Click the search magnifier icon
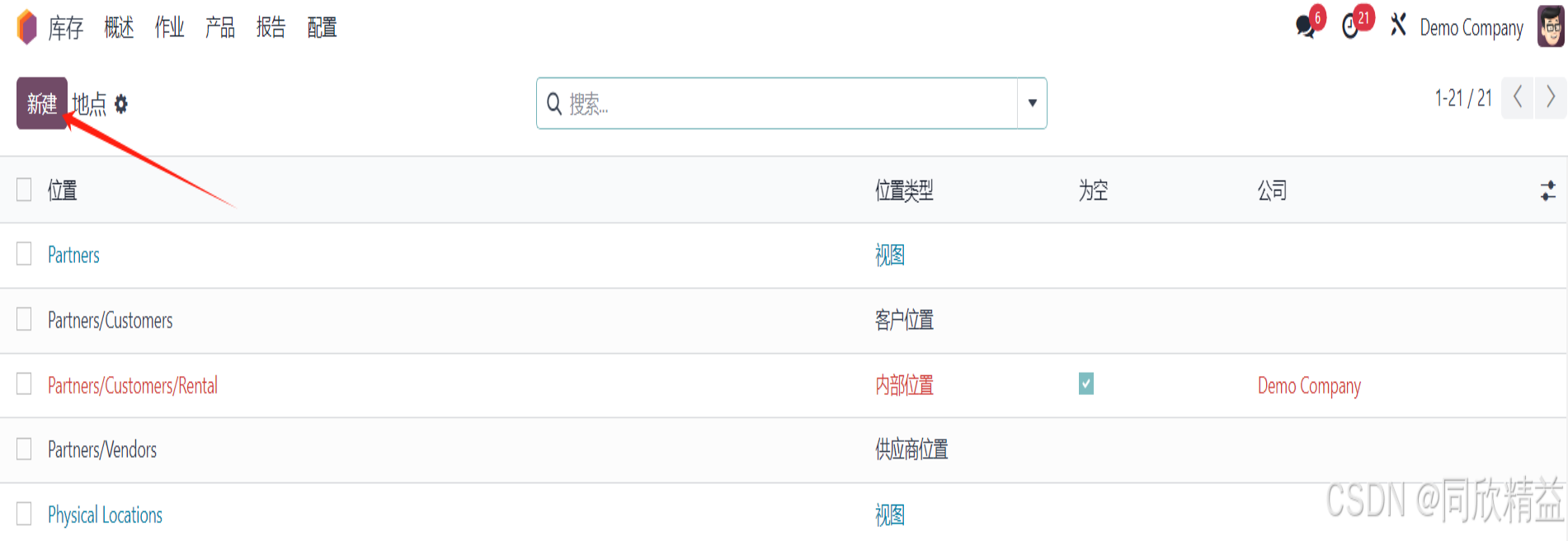 [x=554, y=104]
